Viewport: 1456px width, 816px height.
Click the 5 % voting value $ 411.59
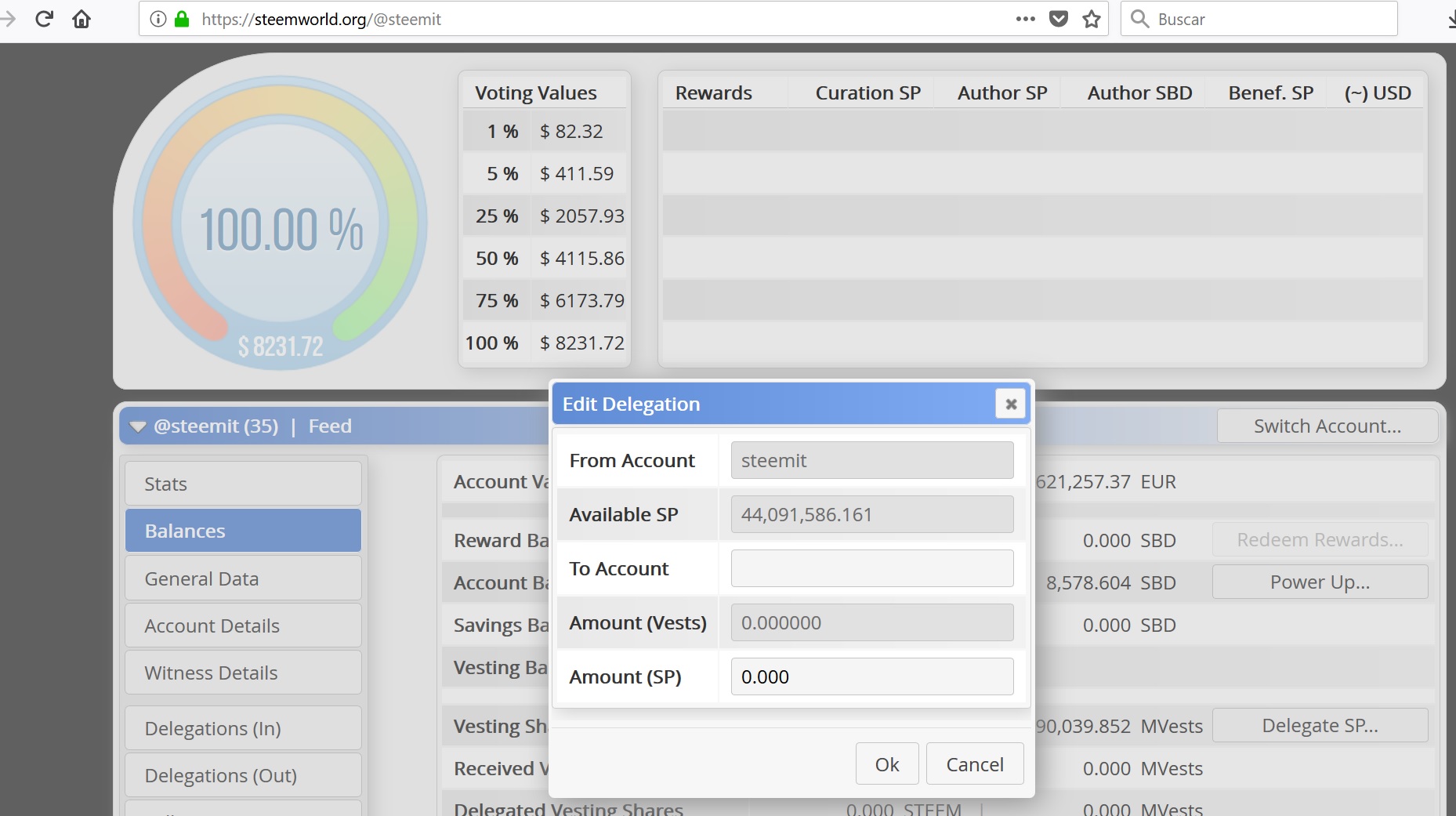577,173
